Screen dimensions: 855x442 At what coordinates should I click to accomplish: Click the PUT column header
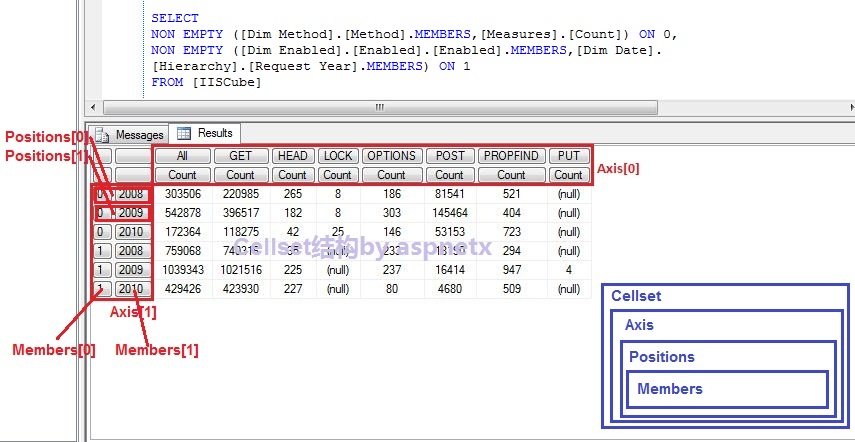pyautogui.click(x=568, y=156)
